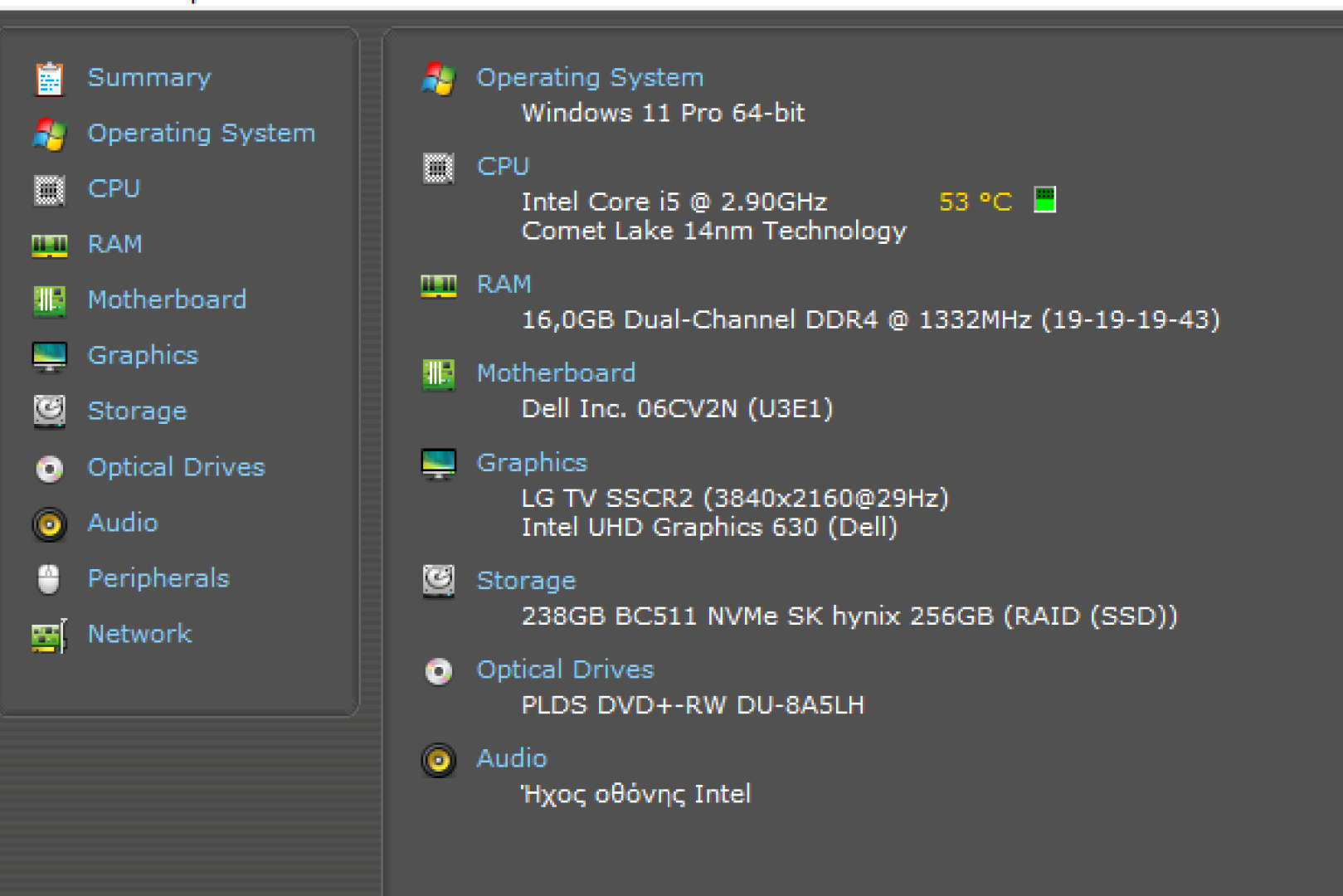
Task: Select the Storage drive icon in sidebar
Action: click(49, 411)
